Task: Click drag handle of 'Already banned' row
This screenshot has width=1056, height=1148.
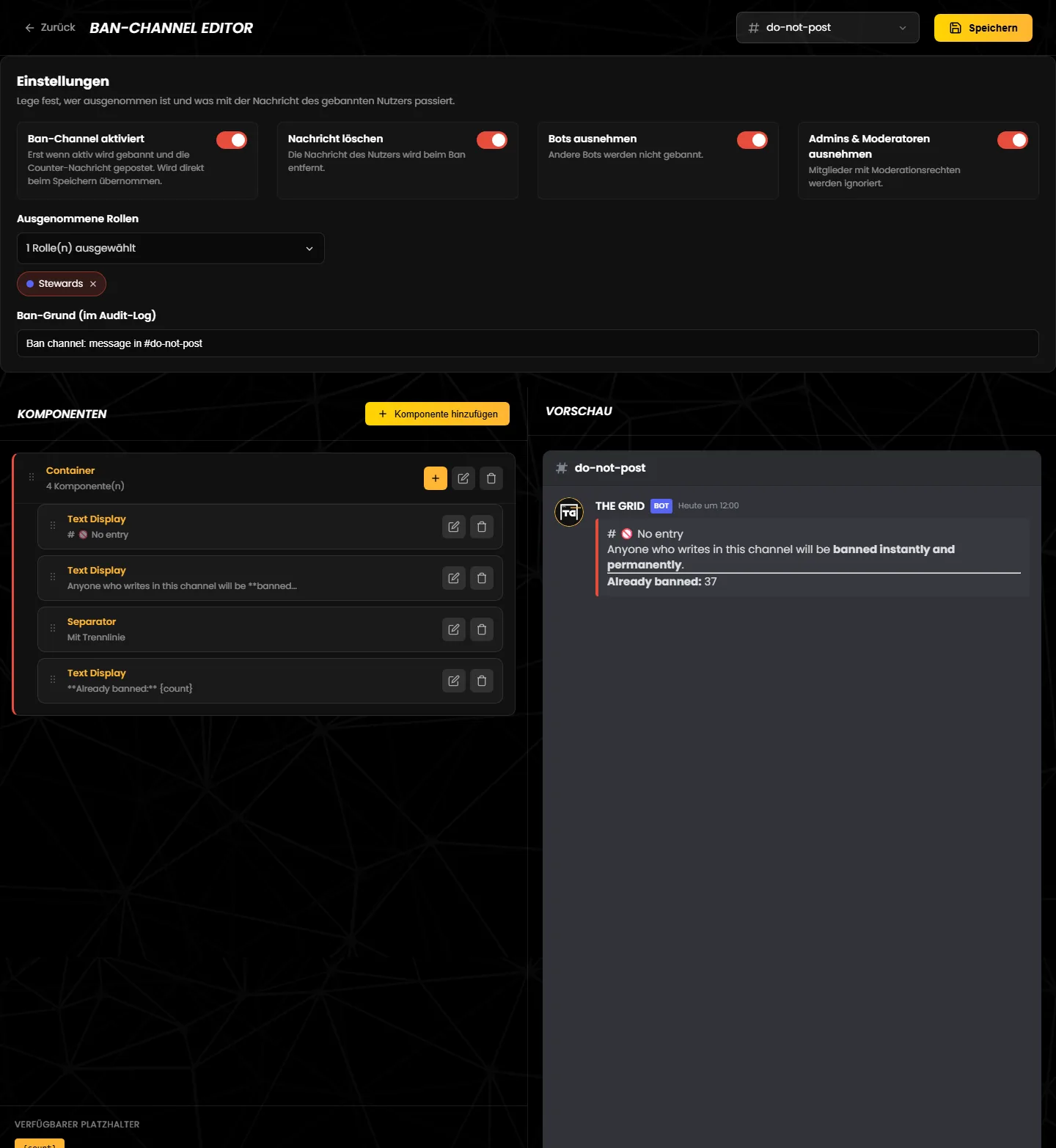Action: click(53, 680)
